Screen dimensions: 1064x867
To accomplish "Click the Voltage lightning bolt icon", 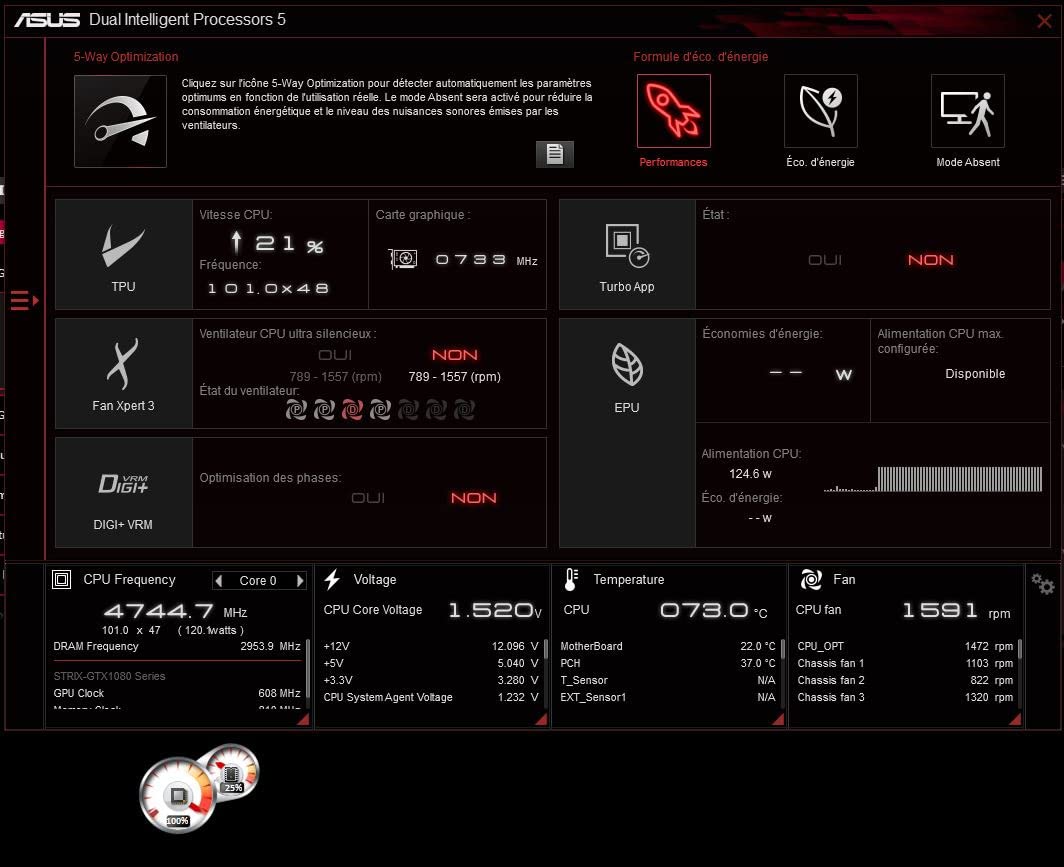I will pos(332,579).
